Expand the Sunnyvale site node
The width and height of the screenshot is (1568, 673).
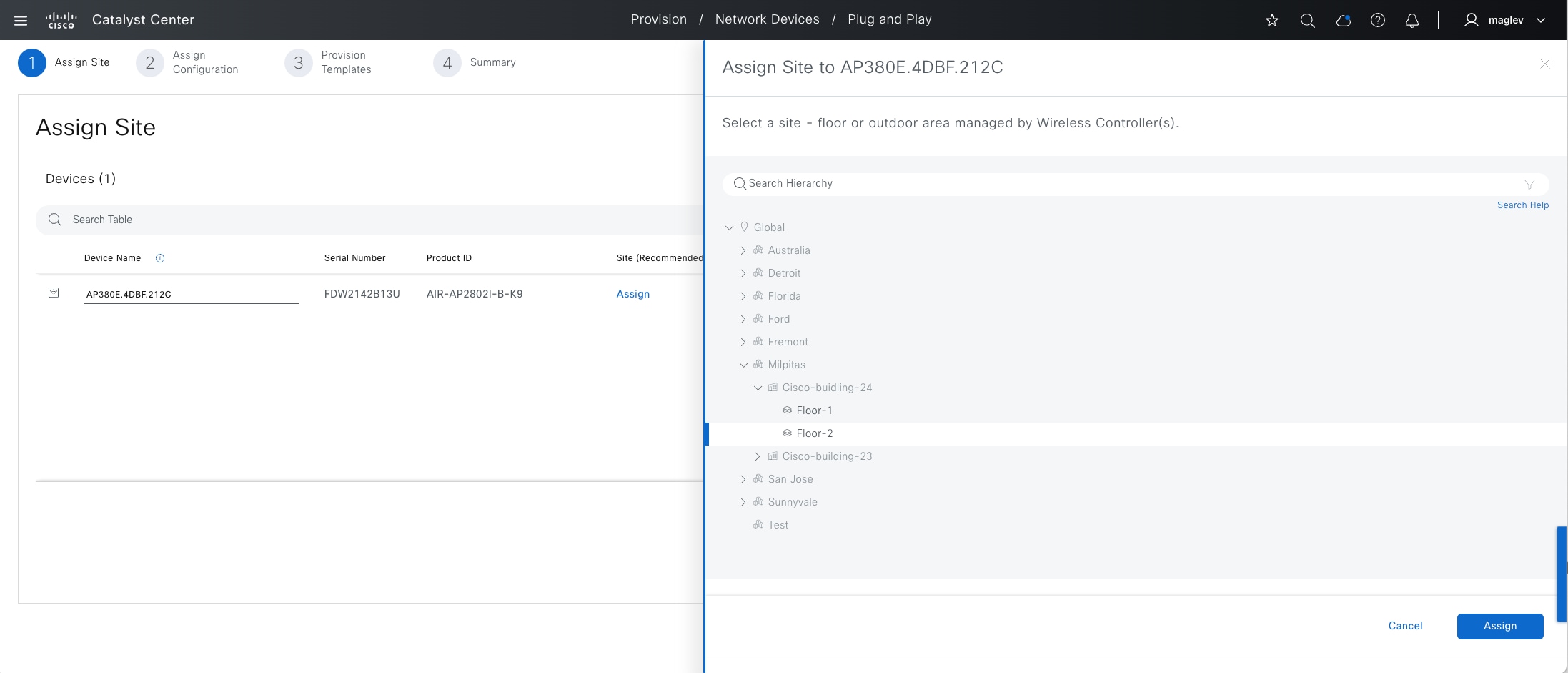tap(743, 502)
